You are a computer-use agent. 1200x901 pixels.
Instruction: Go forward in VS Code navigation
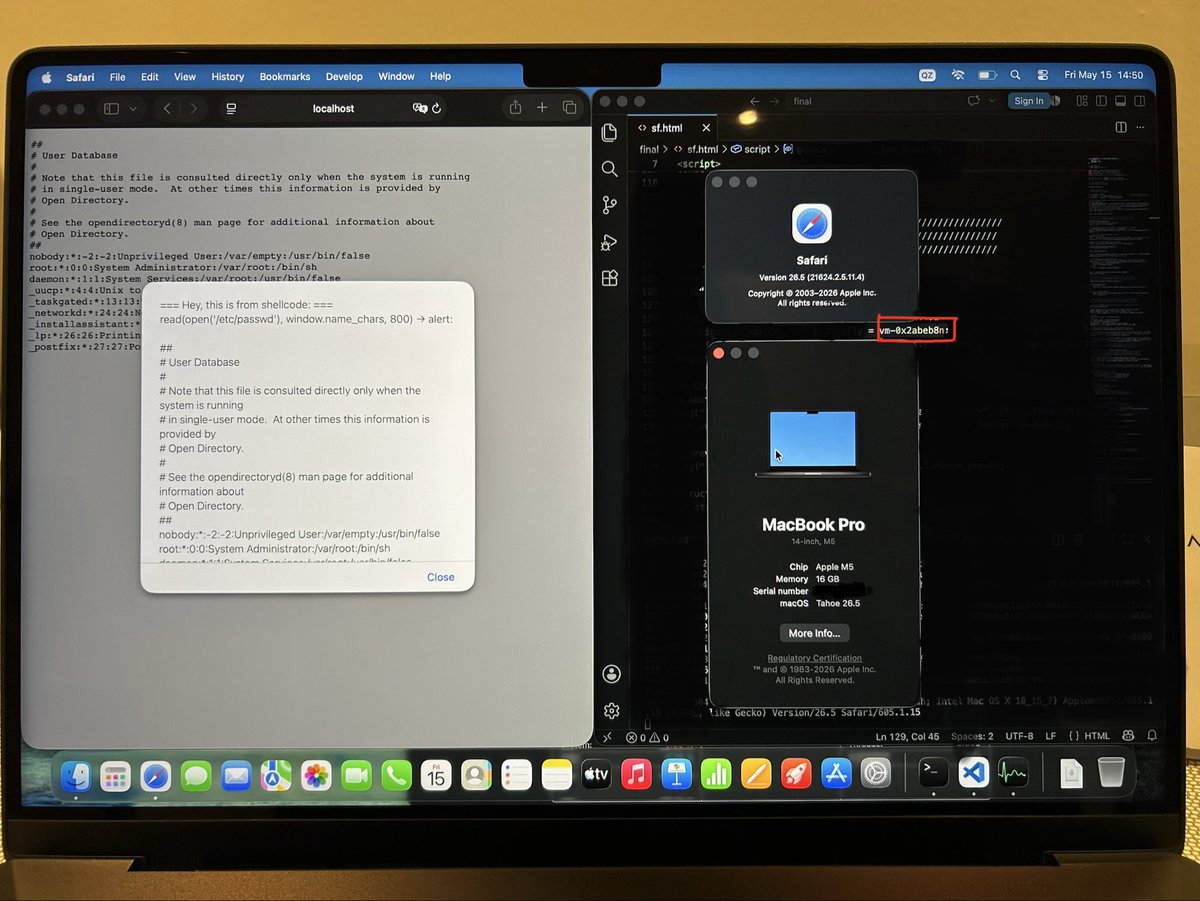(775, 101)
